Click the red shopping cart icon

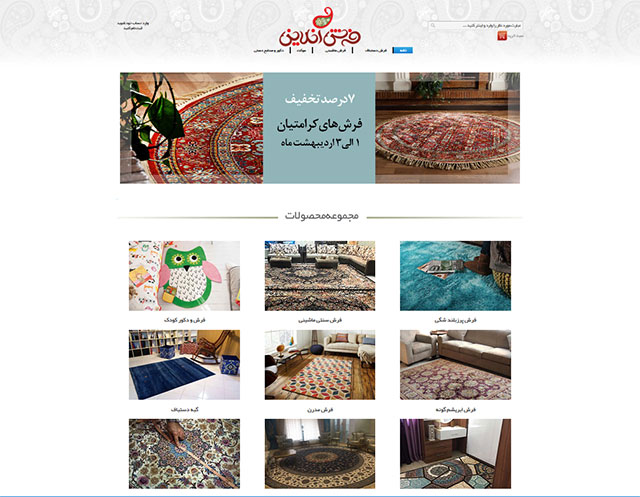(x=502, y=36)
